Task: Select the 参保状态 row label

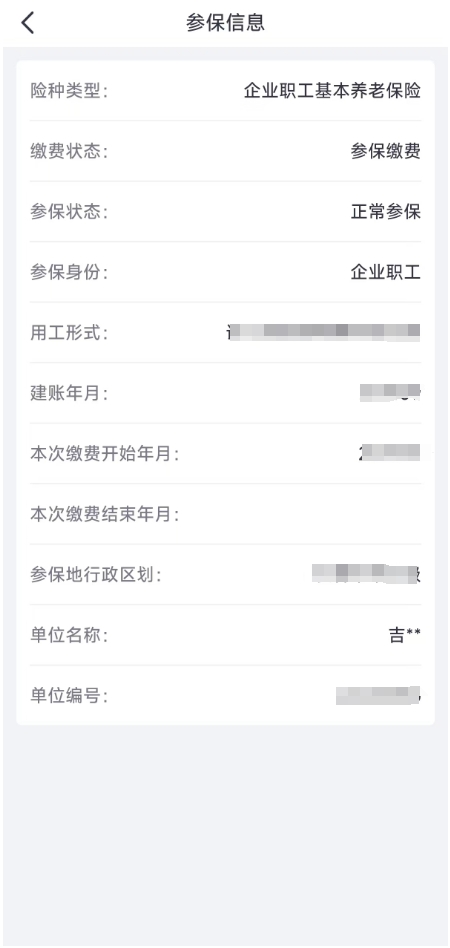Action: (68, 212)
